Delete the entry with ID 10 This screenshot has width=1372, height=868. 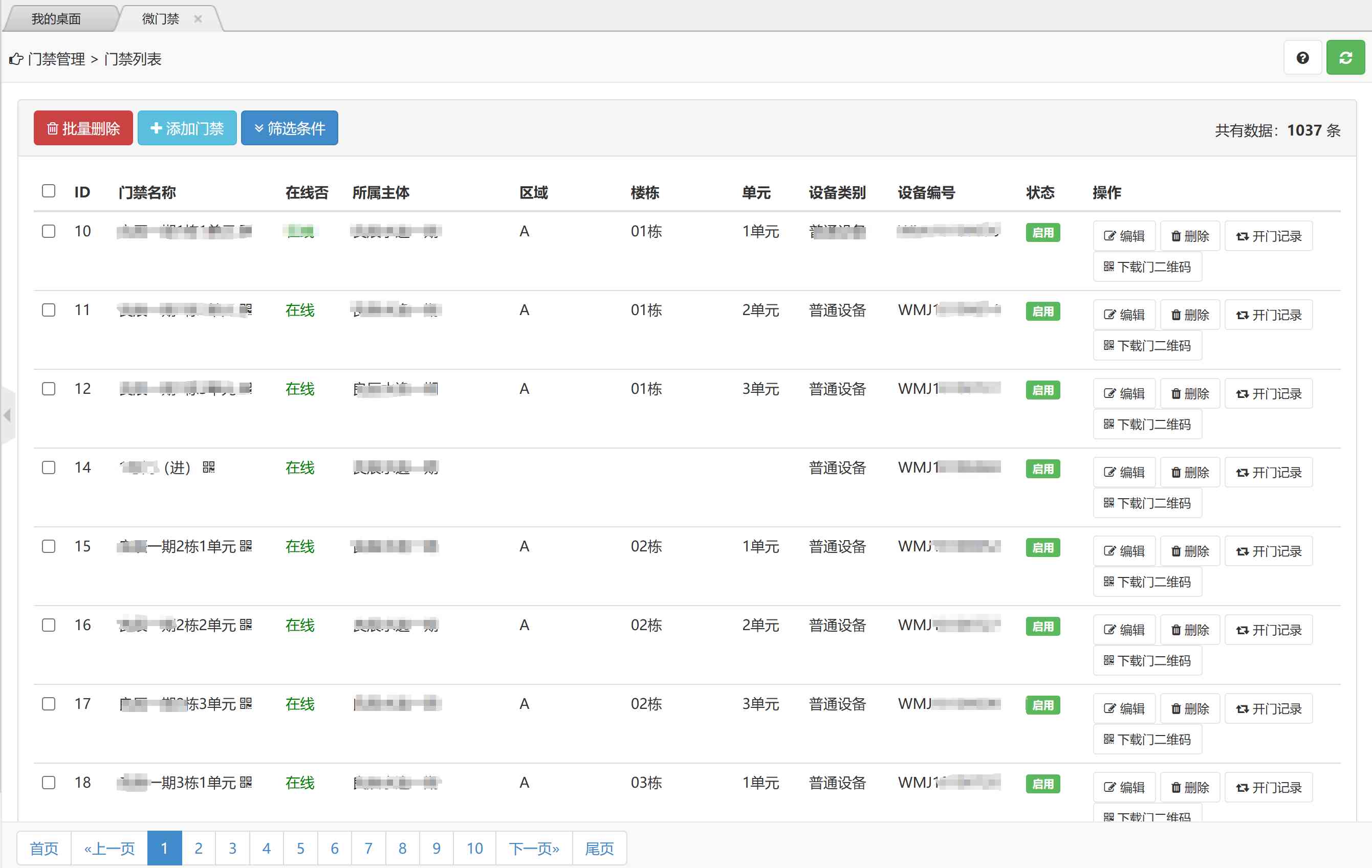click(1190, 236)
